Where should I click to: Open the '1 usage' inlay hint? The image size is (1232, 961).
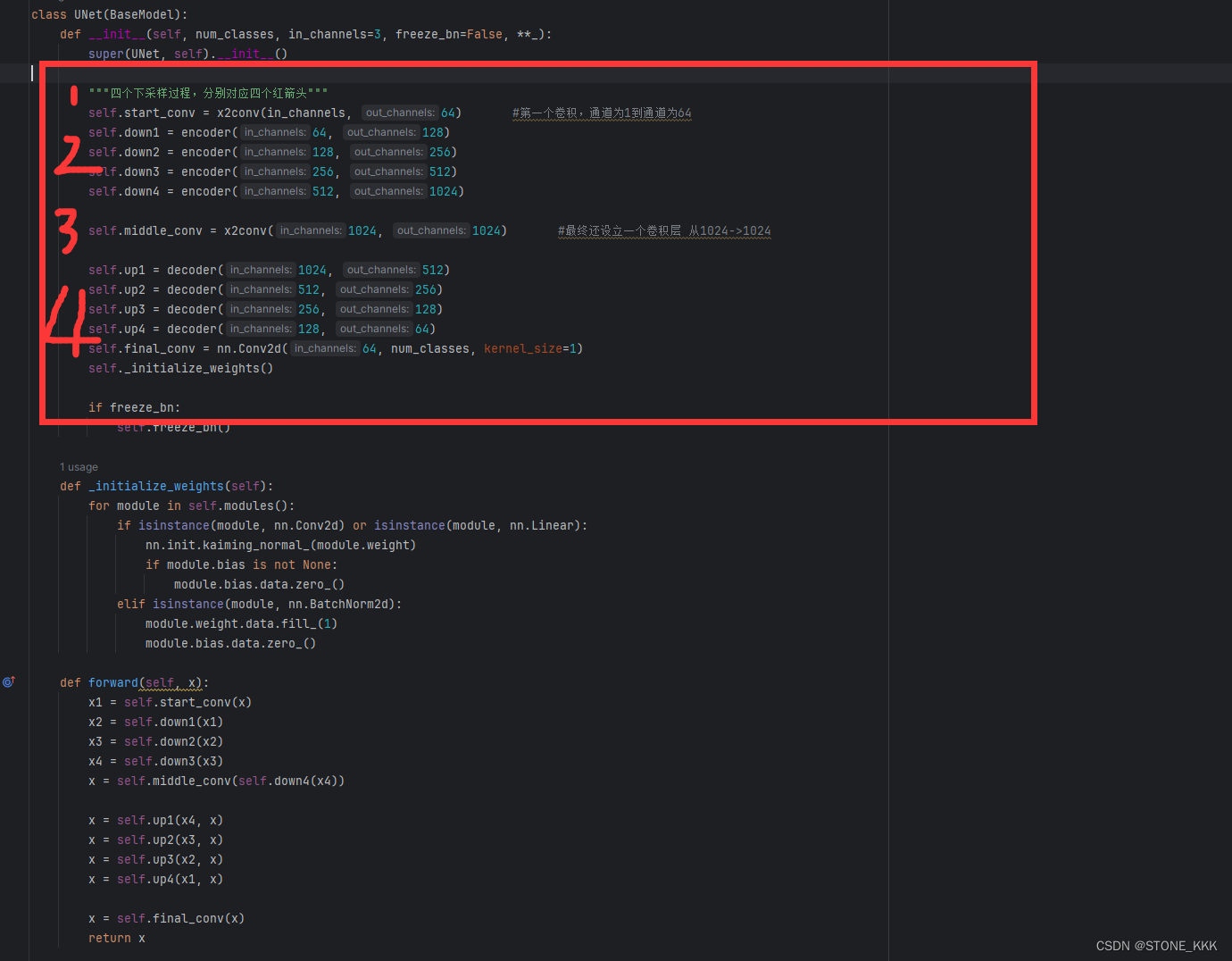[x=79, y=467]
